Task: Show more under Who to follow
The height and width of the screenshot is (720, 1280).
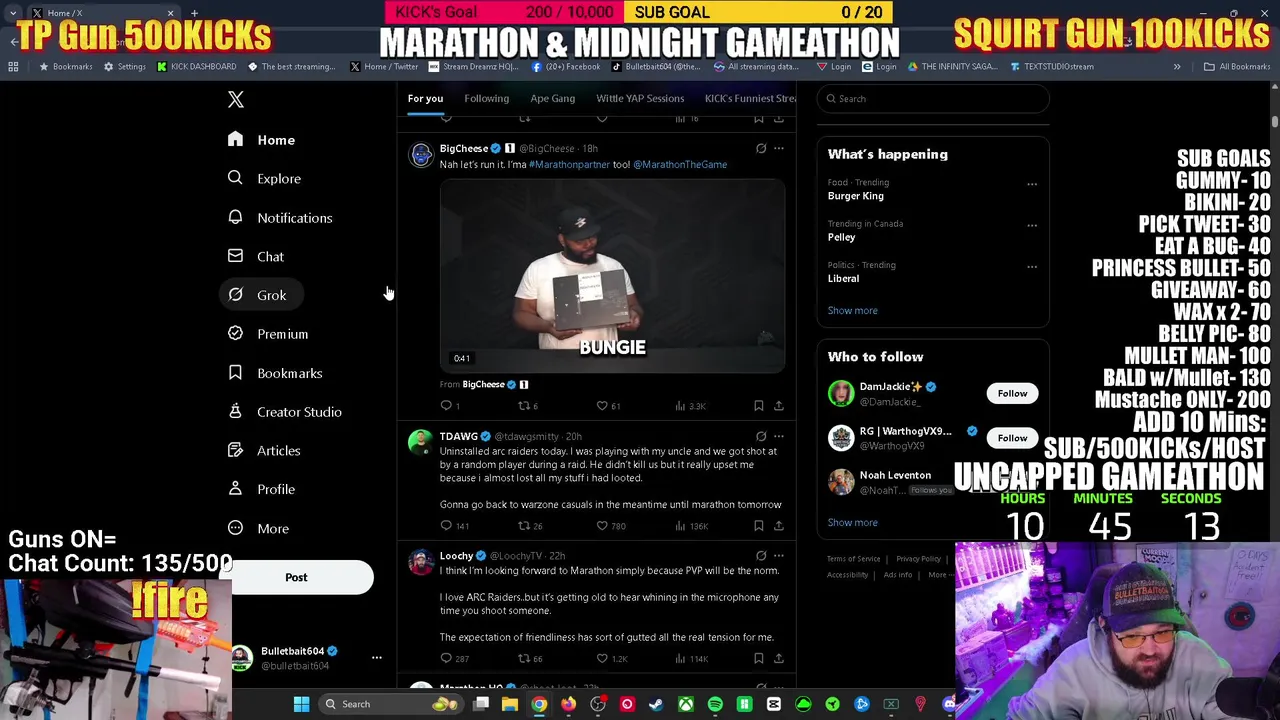Action: click(x=853, y=522)
